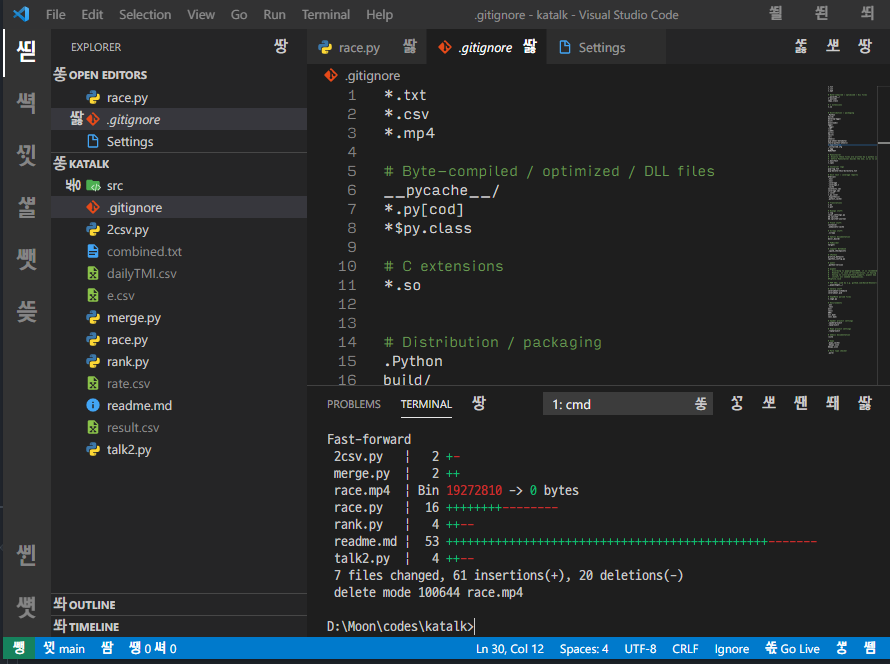Open the Edit menu

(x=92, y=14)
